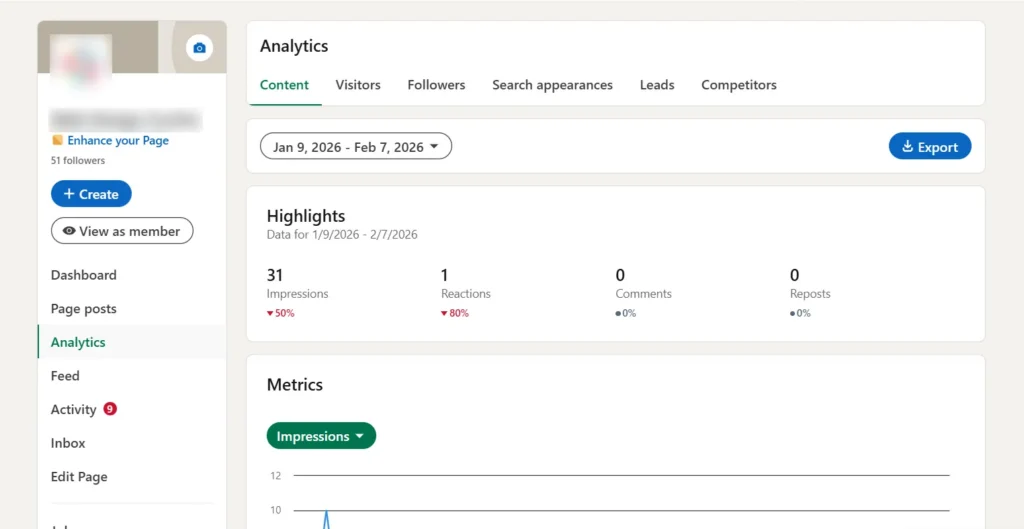Open Inbox in the sidebar

click(68, 443)
